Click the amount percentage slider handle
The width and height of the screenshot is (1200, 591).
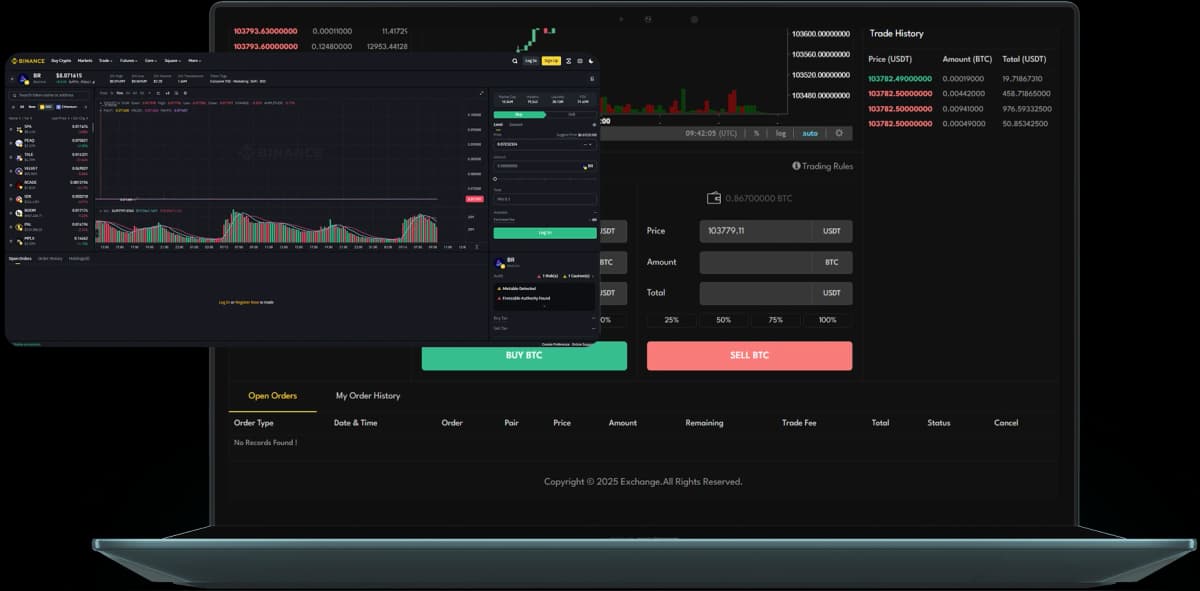(495, 177)
